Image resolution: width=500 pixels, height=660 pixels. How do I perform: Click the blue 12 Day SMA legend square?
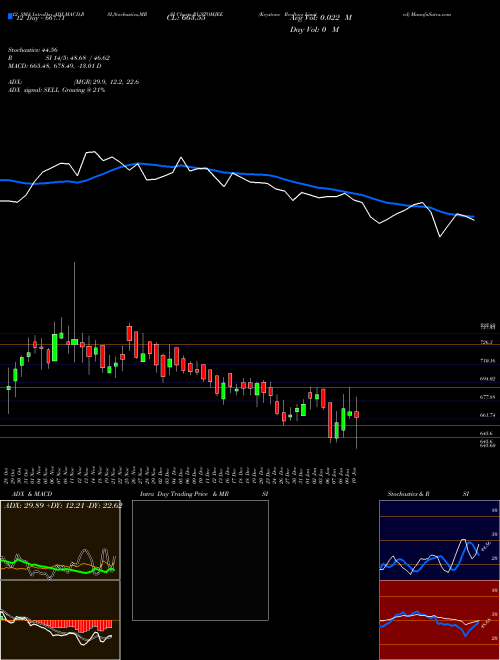click(10, 16)
